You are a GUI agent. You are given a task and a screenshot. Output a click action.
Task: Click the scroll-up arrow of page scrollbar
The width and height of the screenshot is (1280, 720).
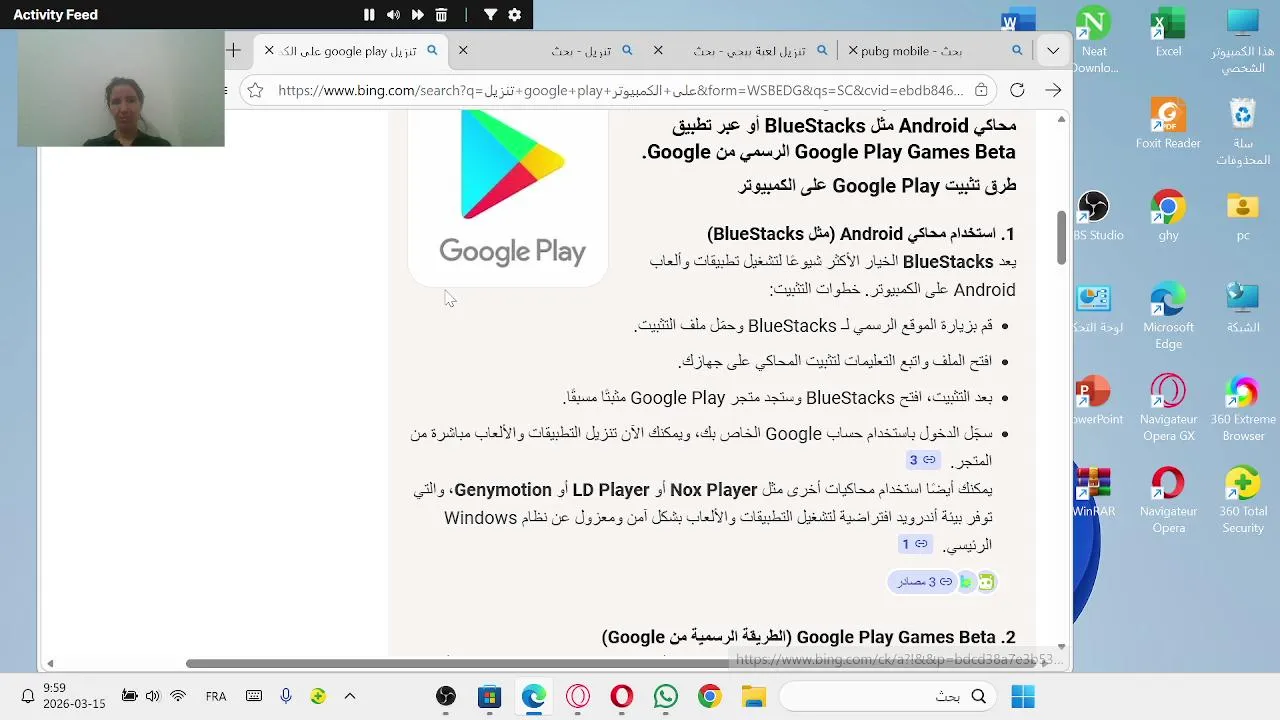[x=1061, y=119]
